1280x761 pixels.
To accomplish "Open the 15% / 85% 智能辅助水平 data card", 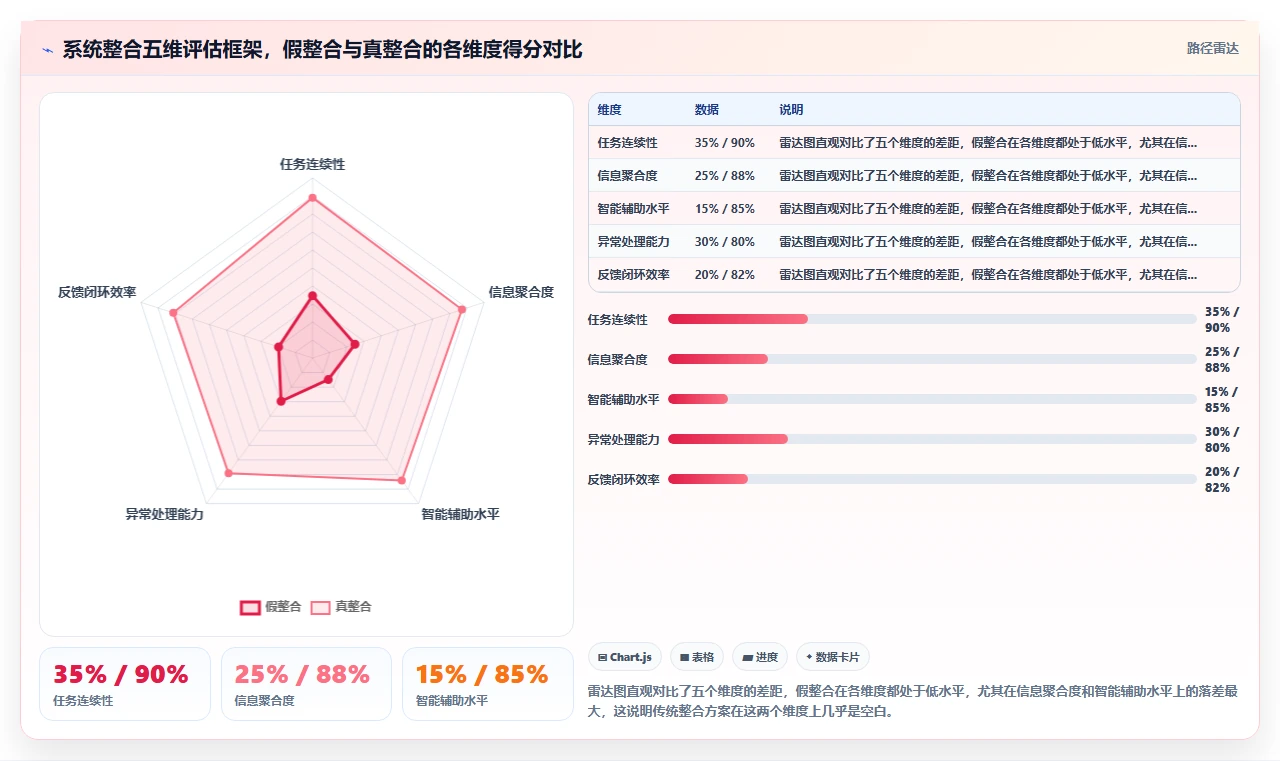I will point(488,684).
